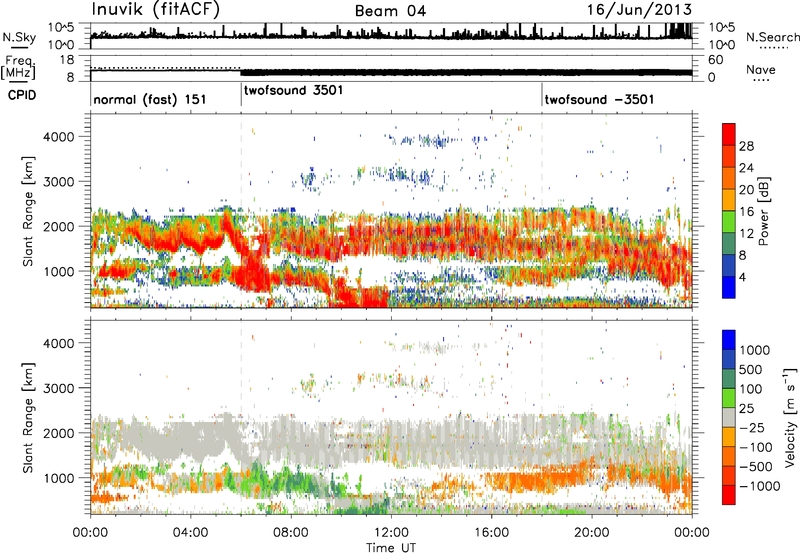
Task: Click the 'twofsound -3501' CPID label
Action: (x=599, y=99)
